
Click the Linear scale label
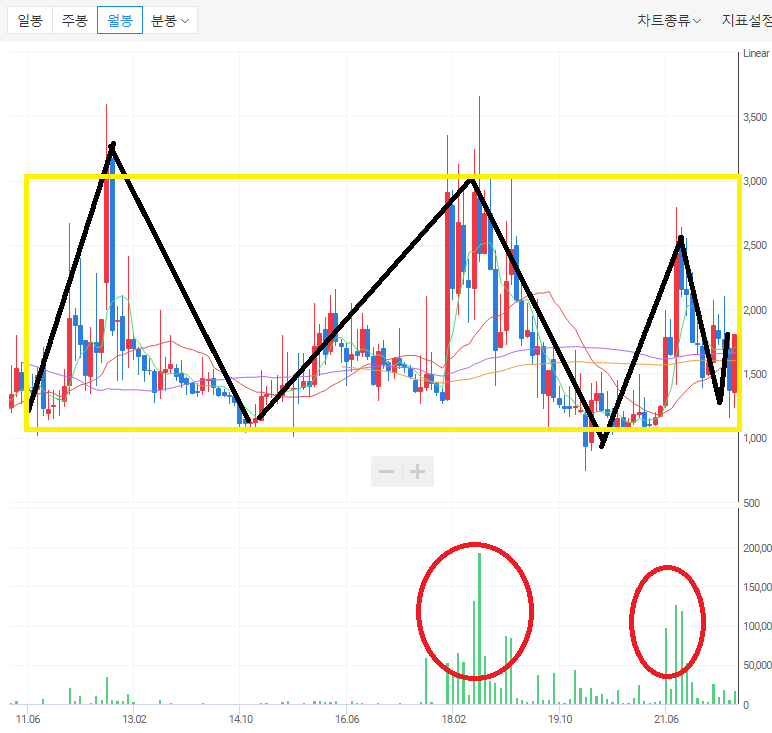click(756, 53)
